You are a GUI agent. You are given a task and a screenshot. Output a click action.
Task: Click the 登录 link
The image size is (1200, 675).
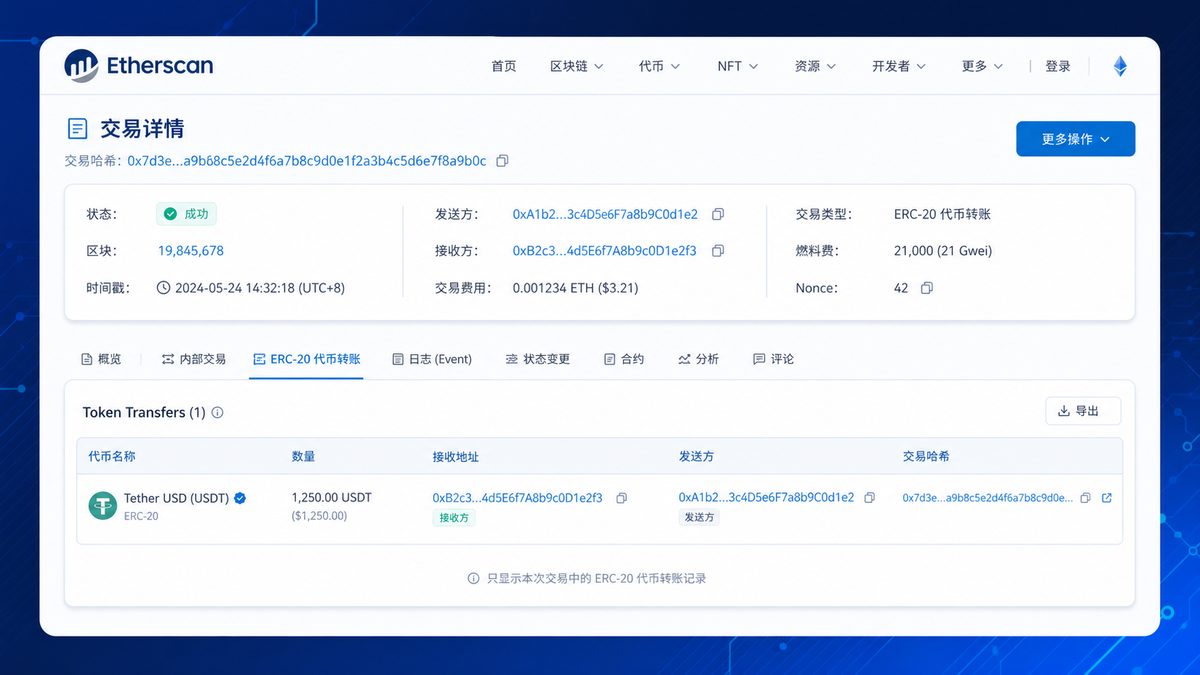coord(1058,66)
